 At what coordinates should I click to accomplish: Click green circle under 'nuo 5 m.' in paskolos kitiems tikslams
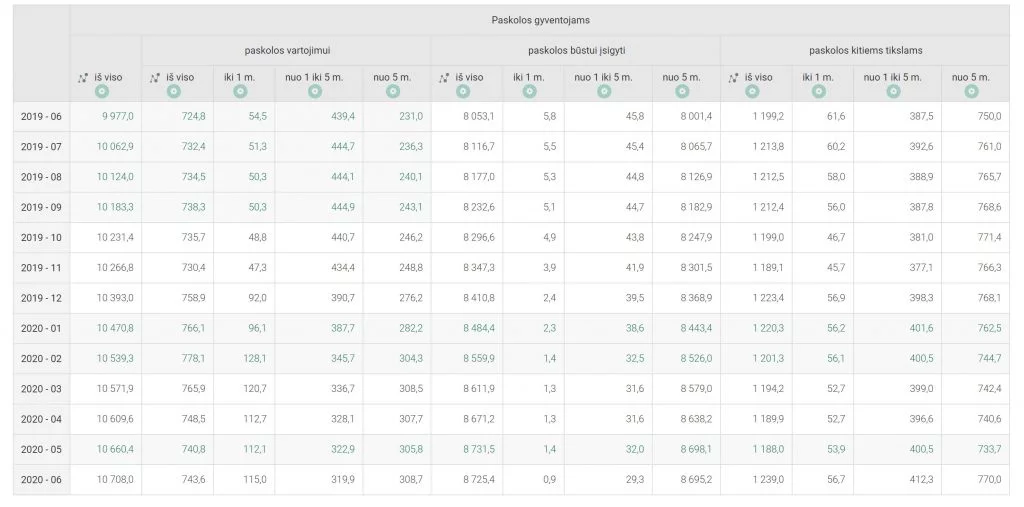point(971,91)
